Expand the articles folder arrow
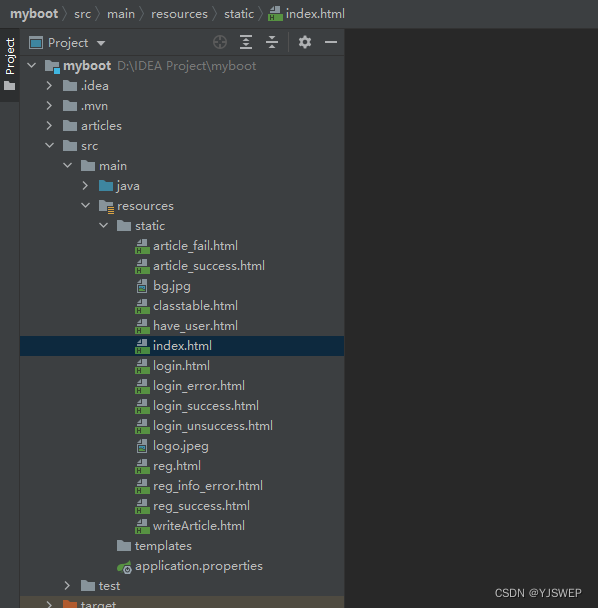This screenshot has width=598, height=608. tap(49, 126)
